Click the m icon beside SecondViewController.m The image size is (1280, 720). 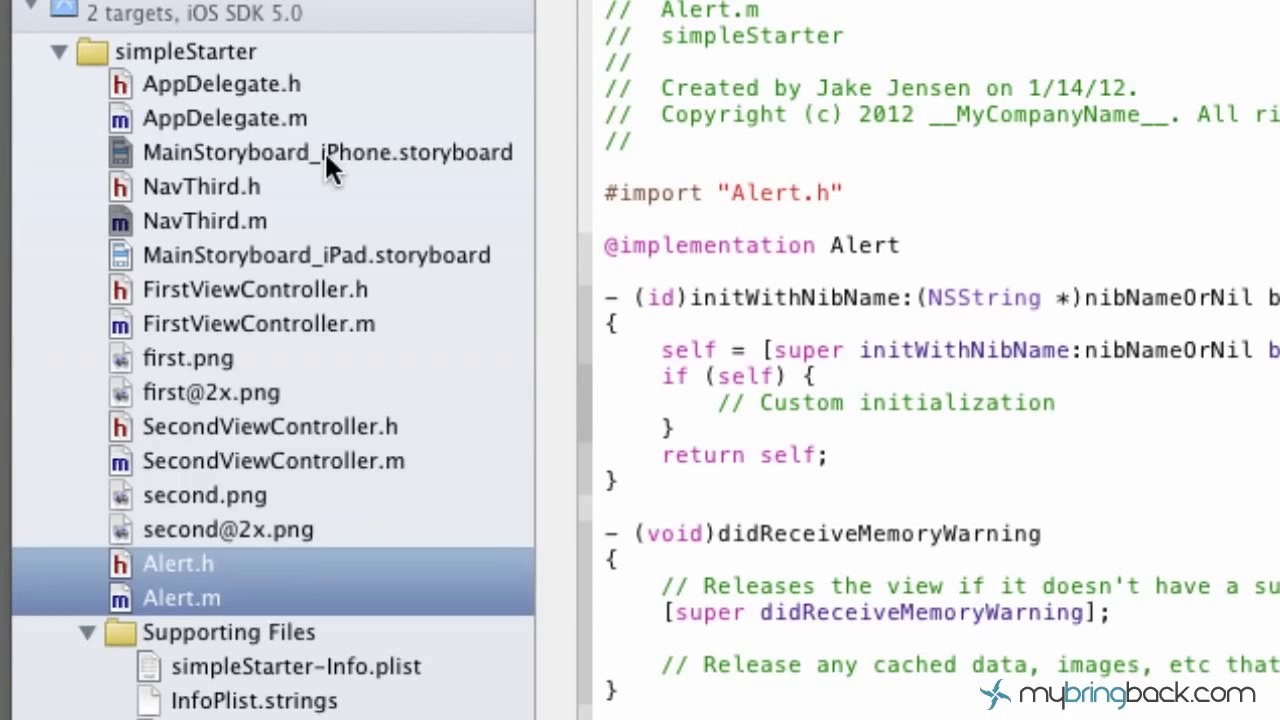[x=120, y=462]
